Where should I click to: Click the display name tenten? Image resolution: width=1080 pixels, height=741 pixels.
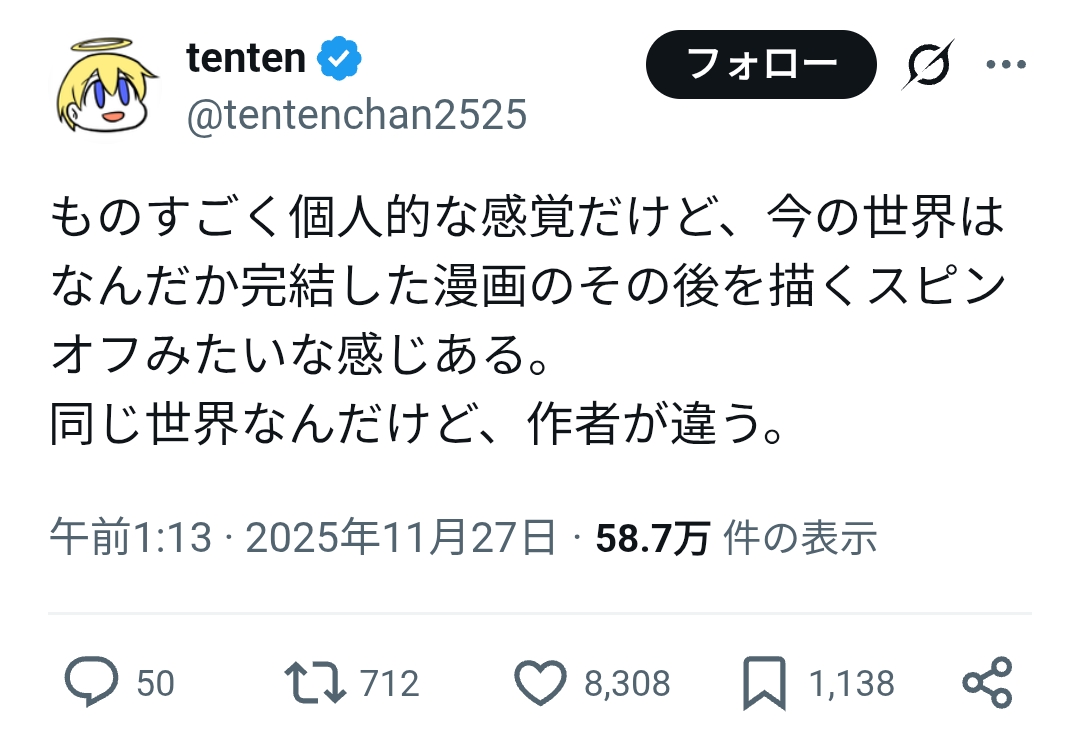pos(245,58)
